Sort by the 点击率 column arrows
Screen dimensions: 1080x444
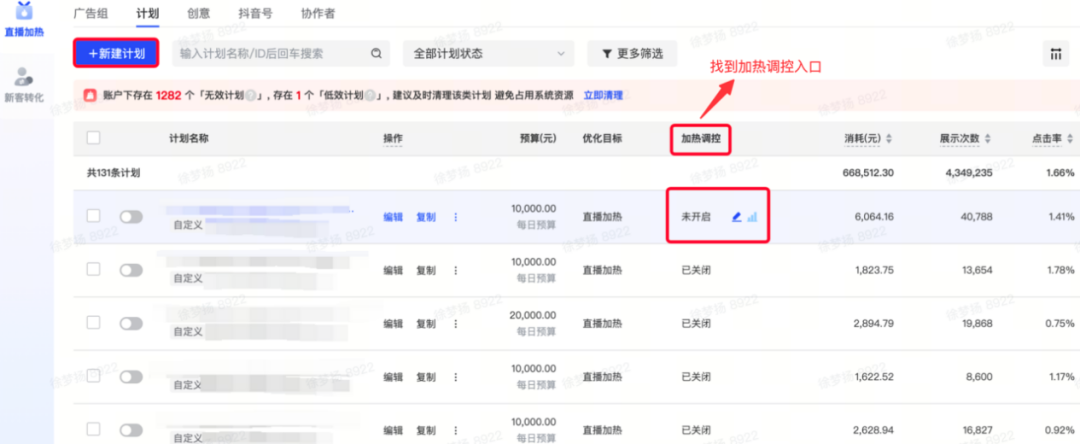click(x=1070, y=139)
